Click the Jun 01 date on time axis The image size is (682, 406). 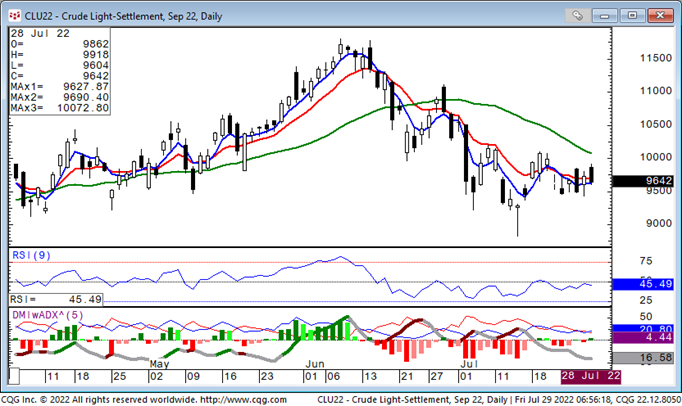(311, 376)
